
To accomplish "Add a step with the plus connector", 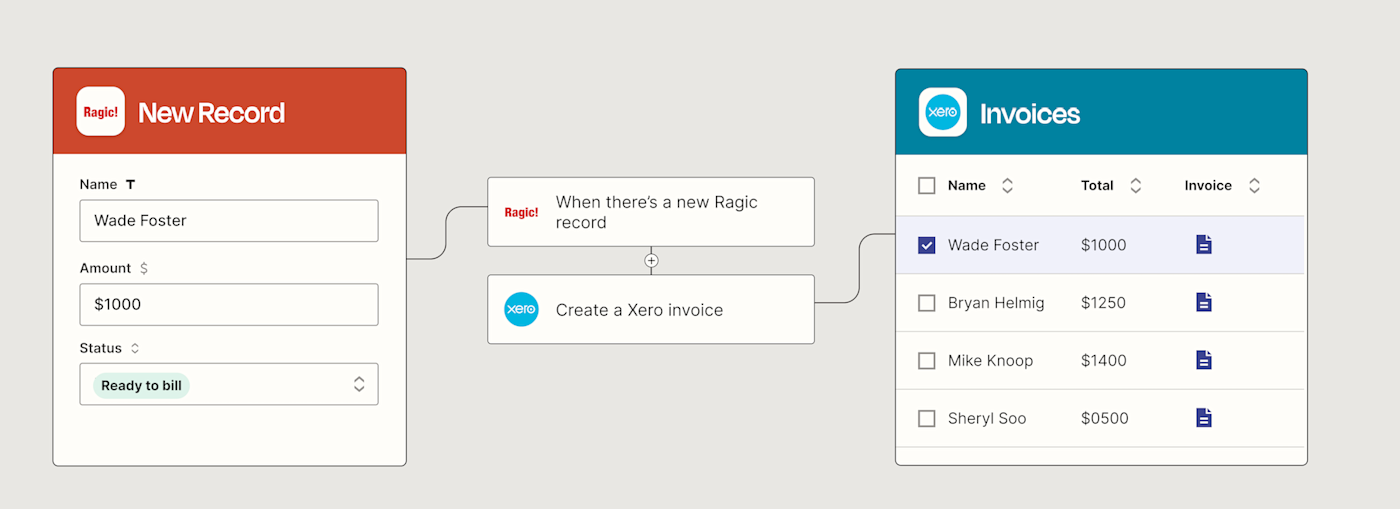I will click(x=651, y=260).
